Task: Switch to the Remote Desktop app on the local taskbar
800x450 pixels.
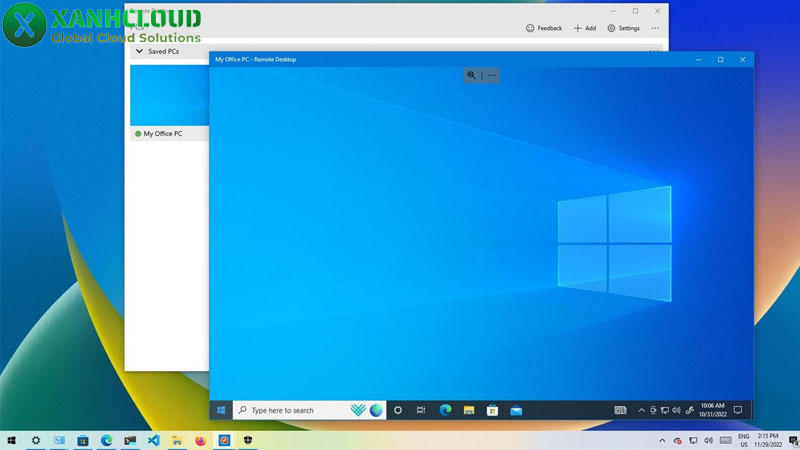Action: point(59,440)
